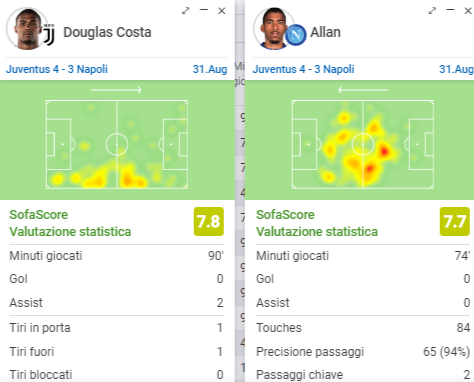
Task: Click SofaScore Valutazione statistica label for Allan
Action: [317, 223]
